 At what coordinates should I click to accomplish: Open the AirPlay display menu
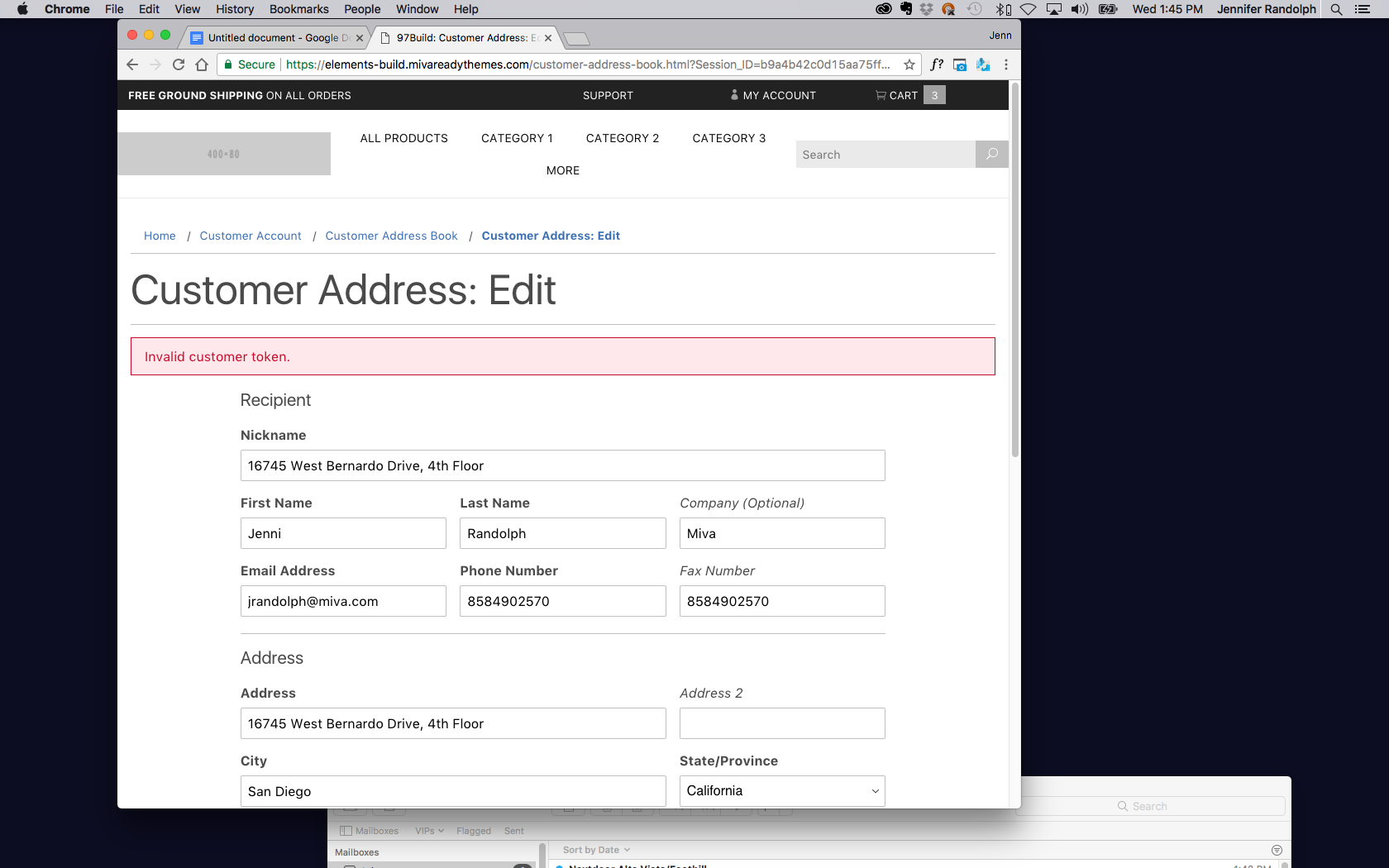(1054, 9)
